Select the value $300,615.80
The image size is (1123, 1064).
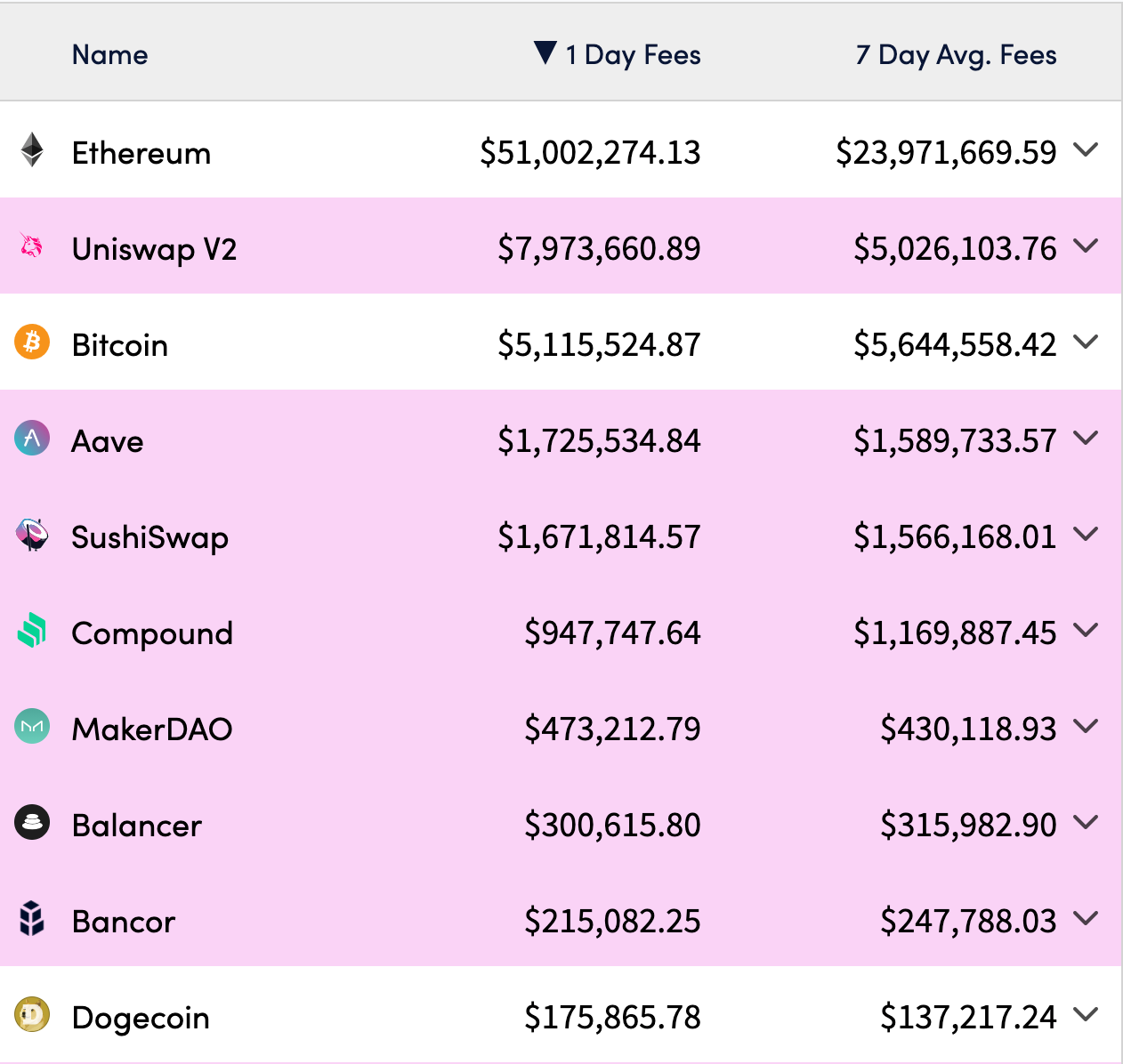pyautogui.click(x=613, y=826)
